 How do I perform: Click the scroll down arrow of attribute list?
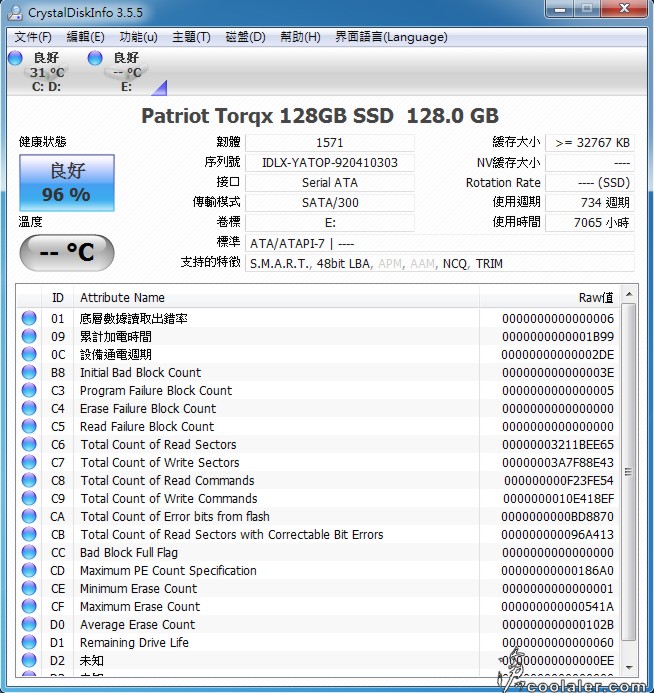point(629,667)
